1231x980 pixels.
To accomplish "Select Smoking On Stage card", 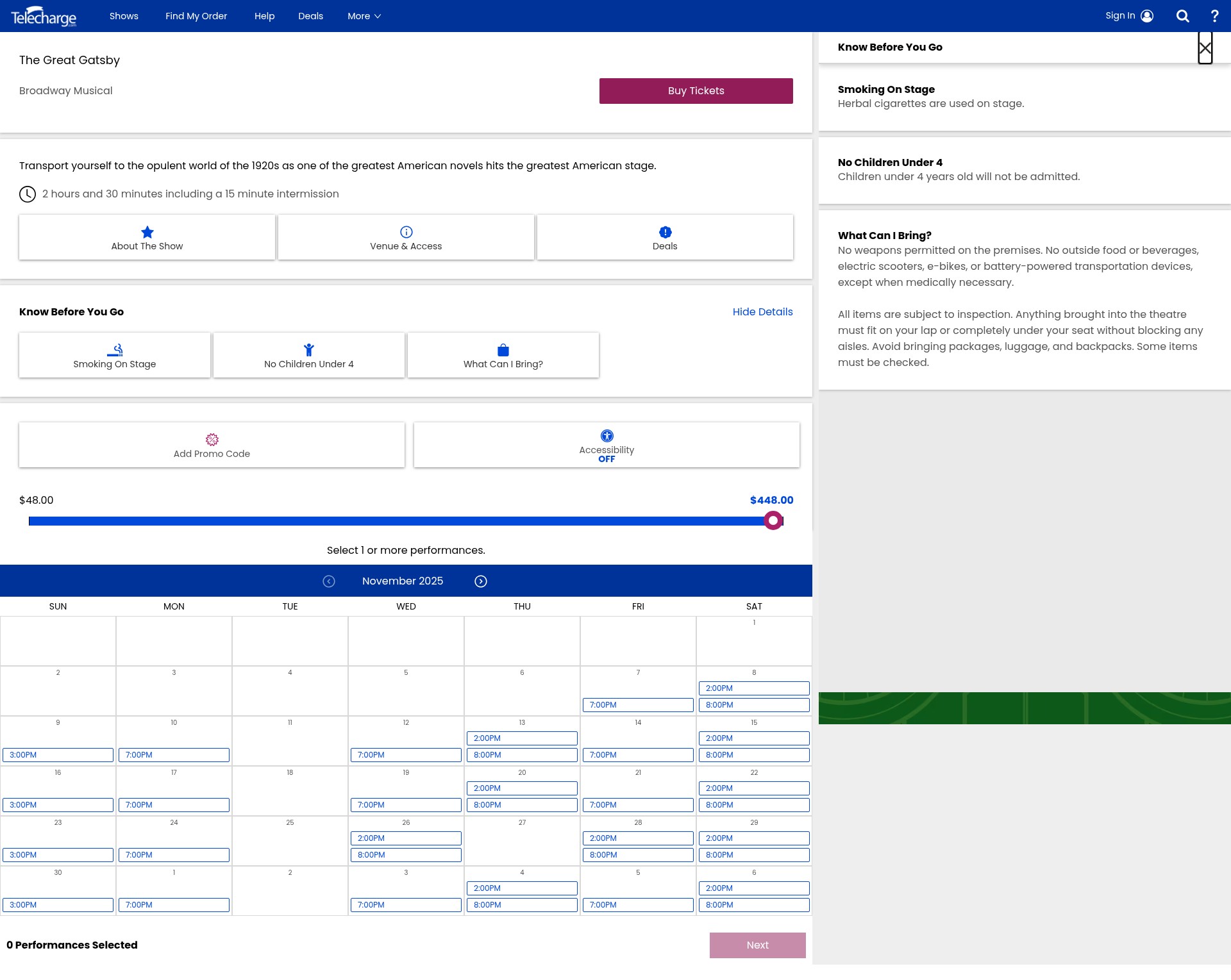I will pyautogui.click(x=115, y=355).
